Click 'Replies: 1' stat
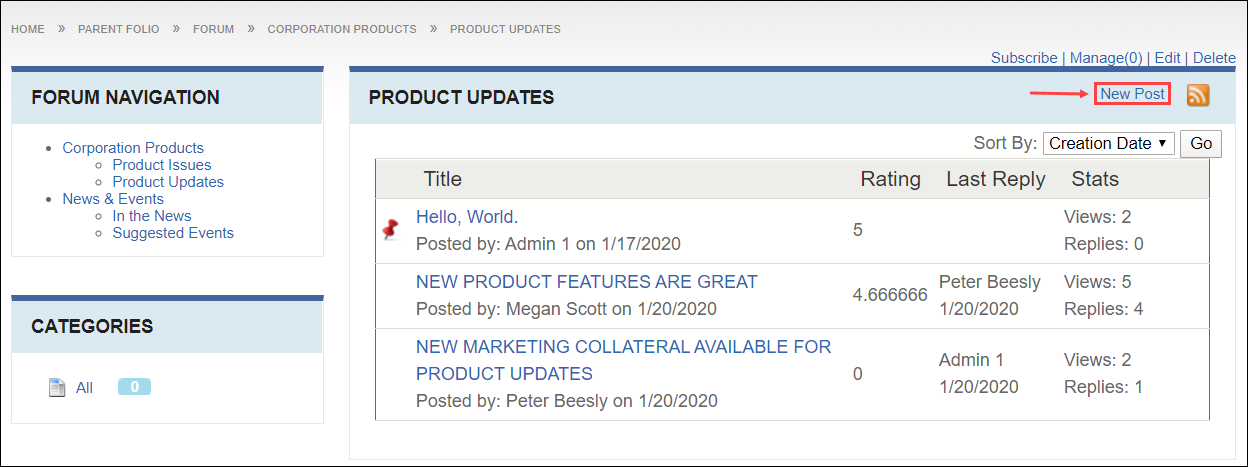The image size is (1248, 467). point(1104,387)
